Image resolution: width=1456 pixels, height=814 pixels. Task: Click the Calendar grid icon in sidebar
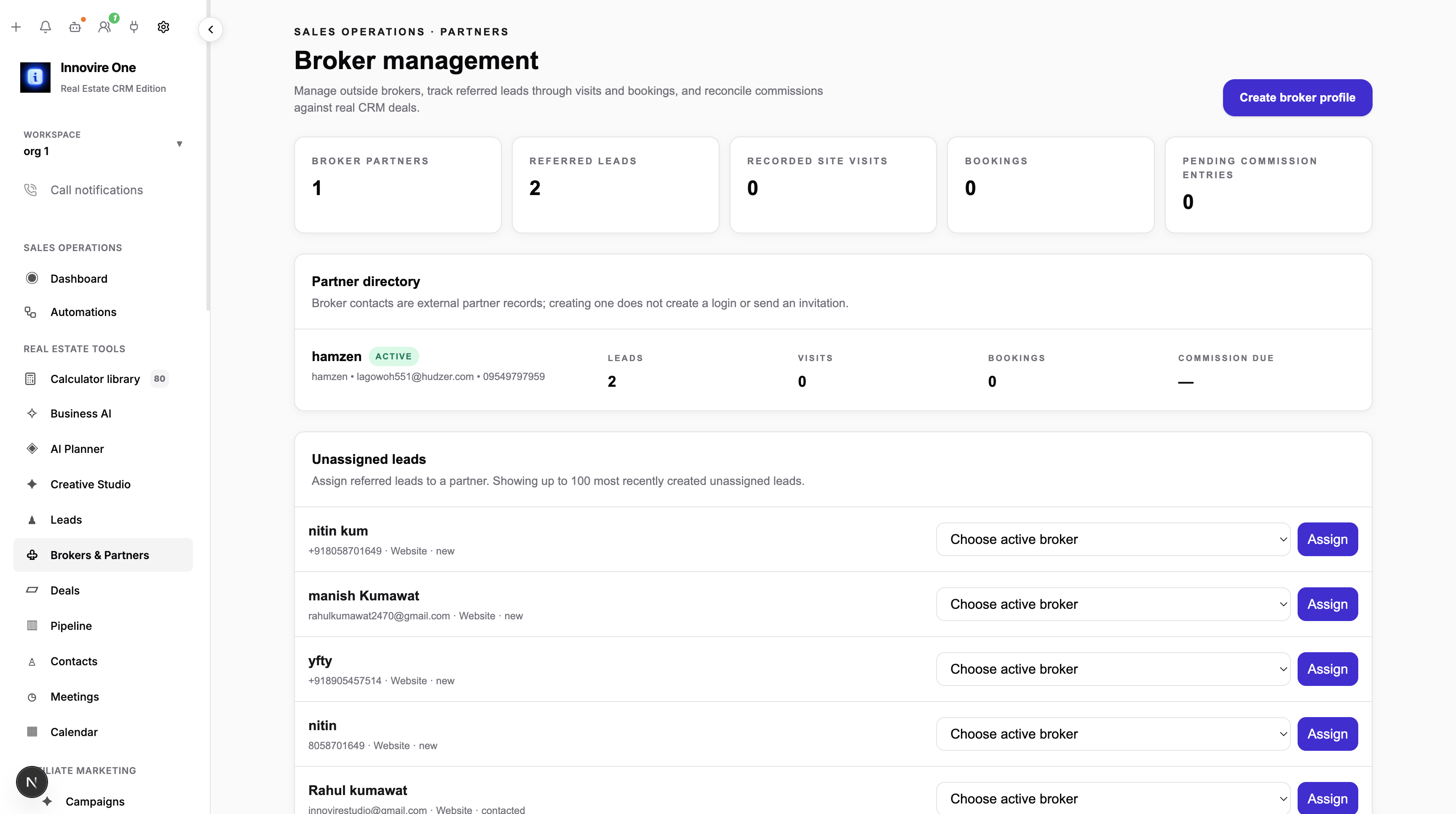coord(32,731)
